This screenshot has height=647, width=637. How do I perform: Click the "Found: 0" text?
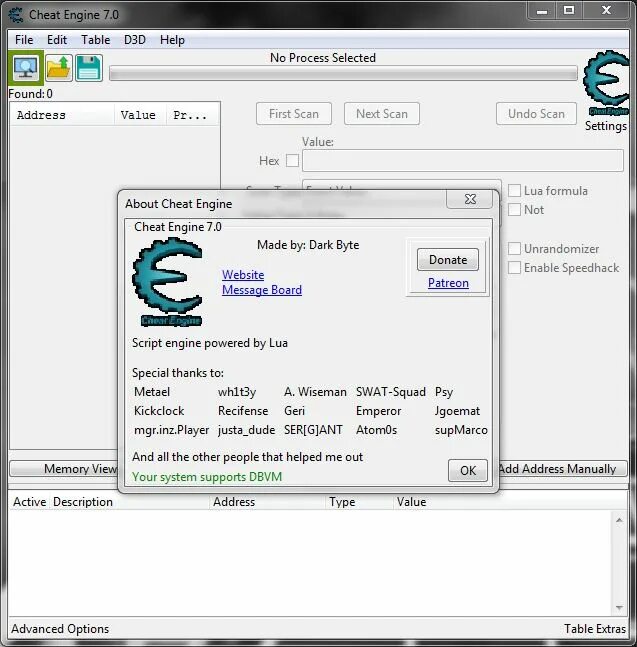[x=31, y=94]
